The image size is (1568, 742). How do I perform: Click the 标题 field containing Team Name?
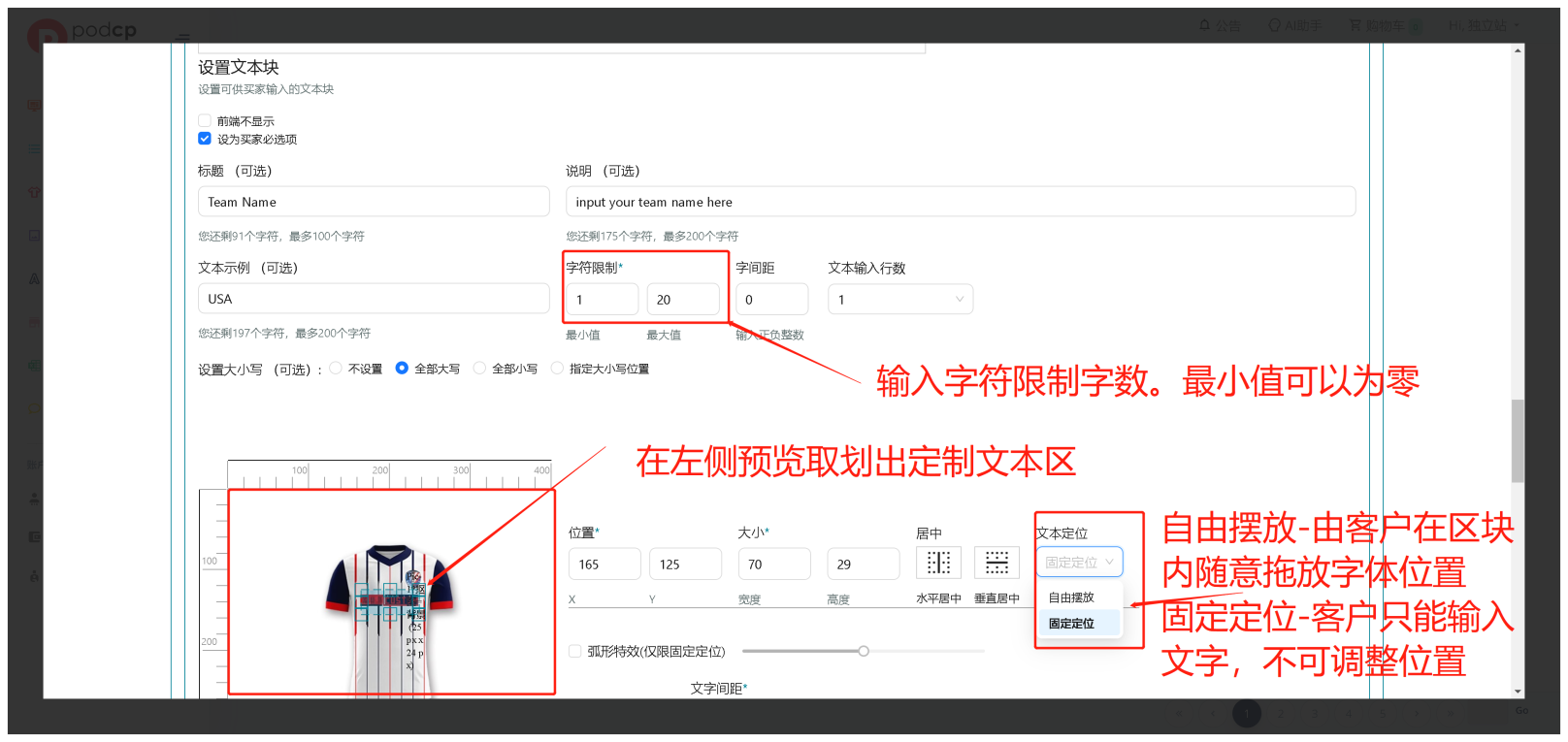[x=374, y=202]
